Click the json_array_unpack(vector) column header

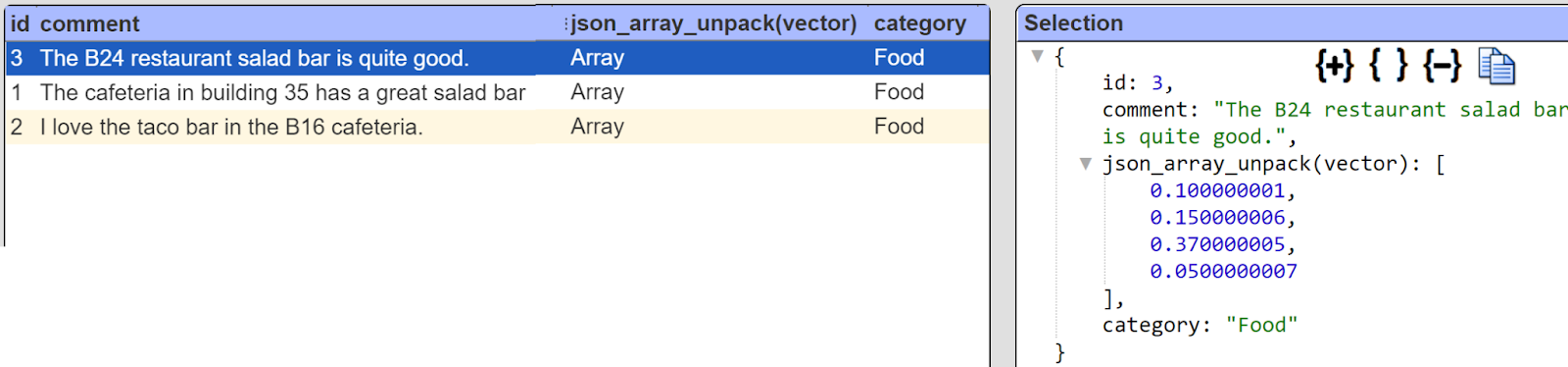pos(713,24)
